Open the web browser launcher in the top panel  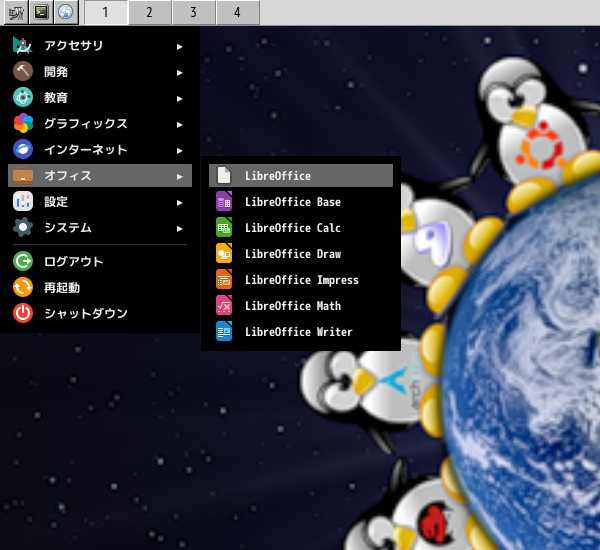coord(66,12)
